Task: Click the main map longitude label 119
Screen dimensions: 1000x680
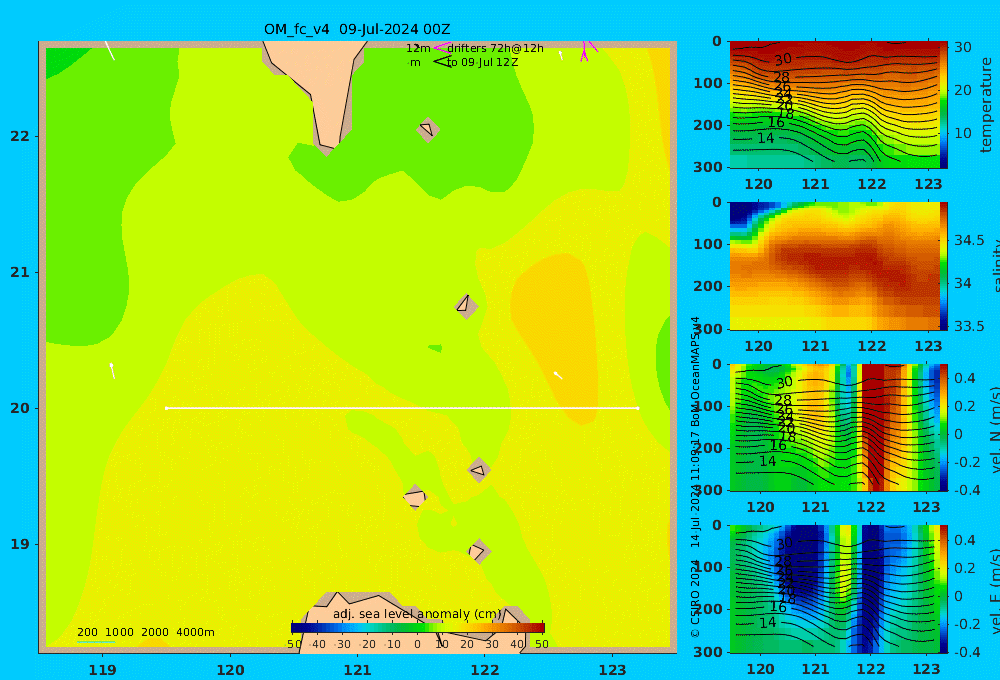Action: point(103,670)
